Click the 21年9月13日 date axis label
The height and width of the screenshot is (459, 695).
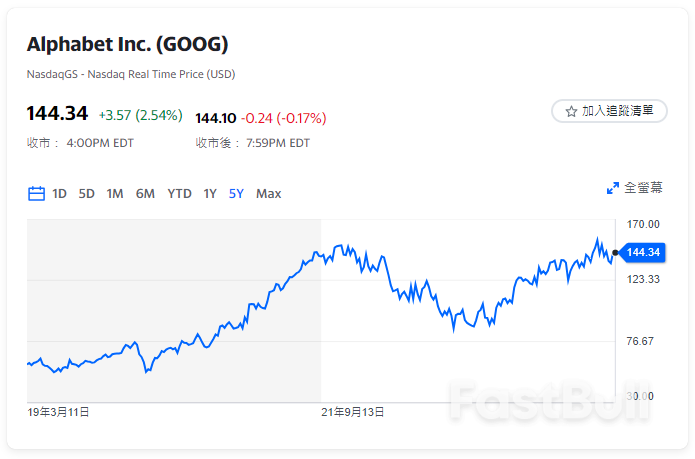[x=352, y=412]
